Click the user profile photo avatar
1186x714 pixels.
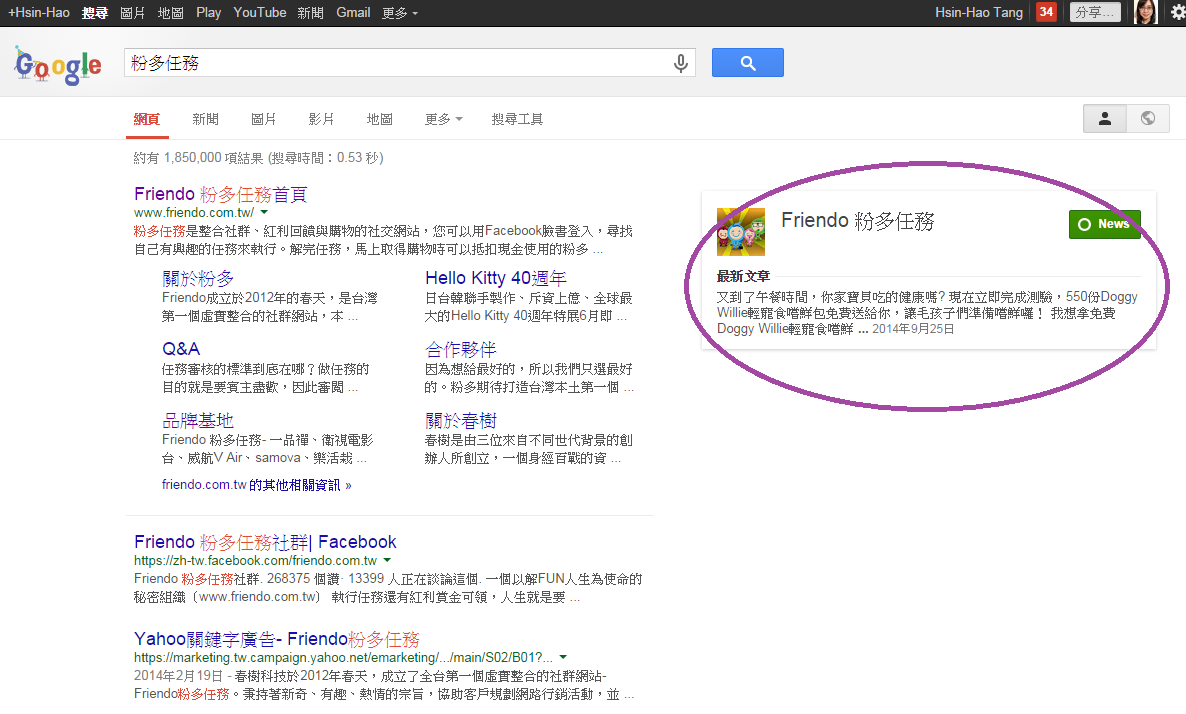[x=1145, y=12]
